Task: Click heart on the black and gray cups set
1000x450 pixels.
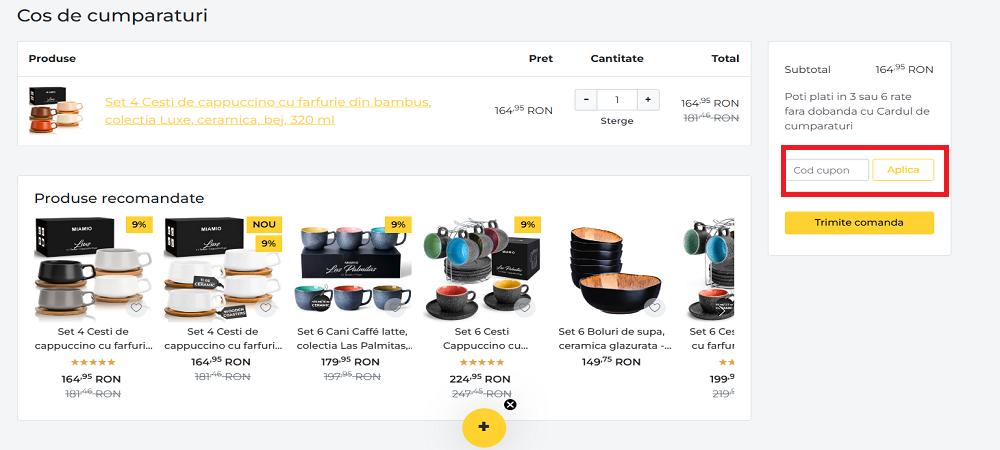Action: pos(137,307)
